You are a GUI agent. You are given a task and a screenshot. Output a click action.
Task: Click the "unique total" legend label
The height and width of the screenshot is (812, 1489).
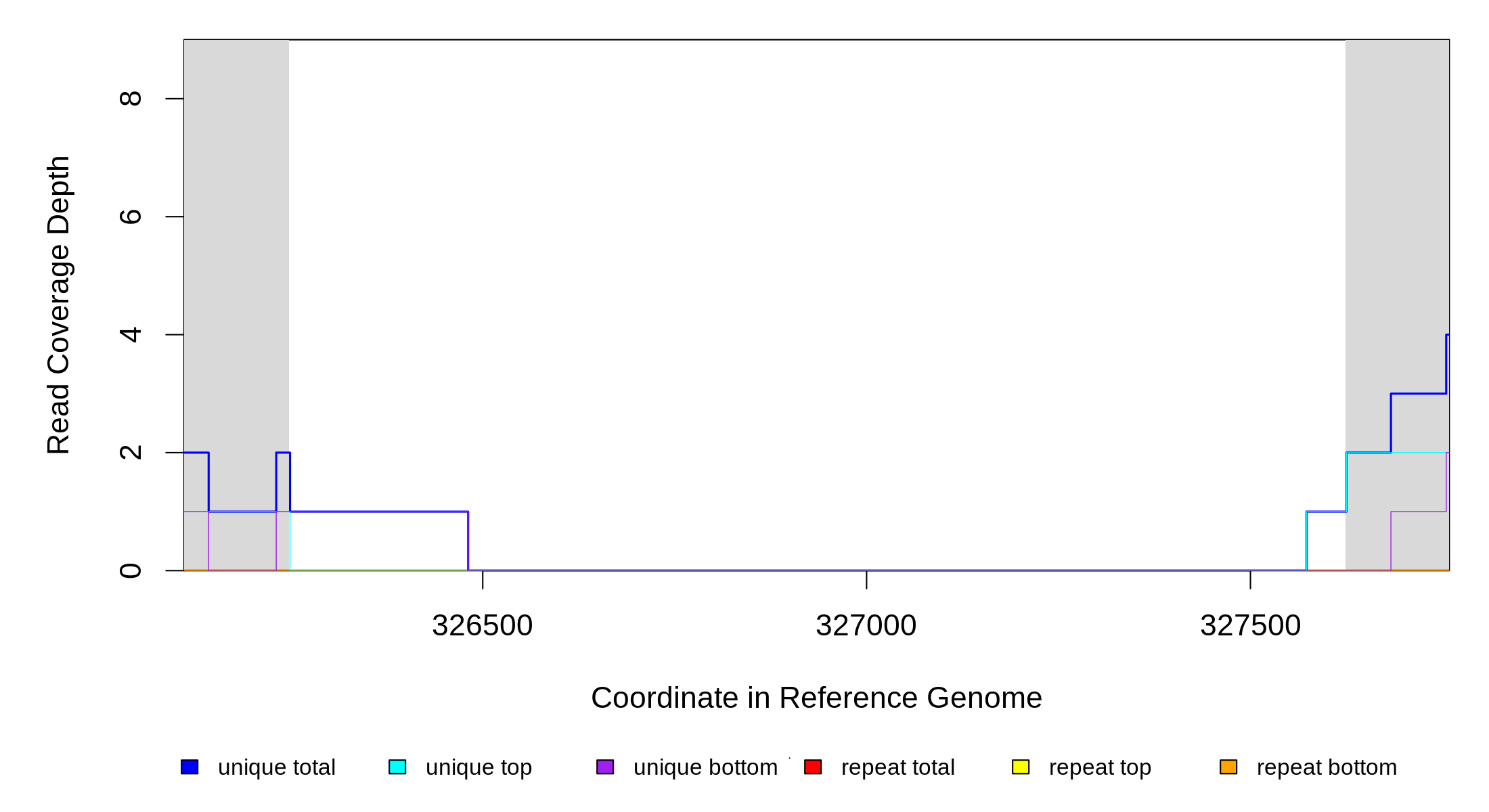[x=276, y=767]
